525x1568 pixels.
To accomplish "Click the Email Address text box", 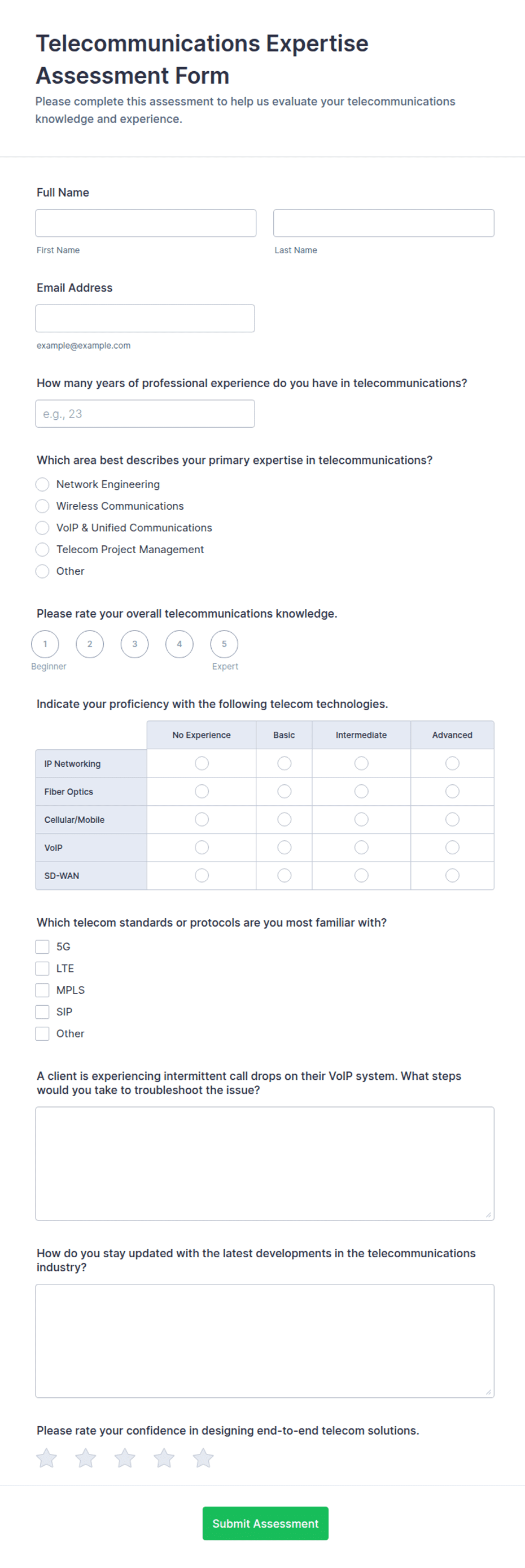I will coord(145,318).
